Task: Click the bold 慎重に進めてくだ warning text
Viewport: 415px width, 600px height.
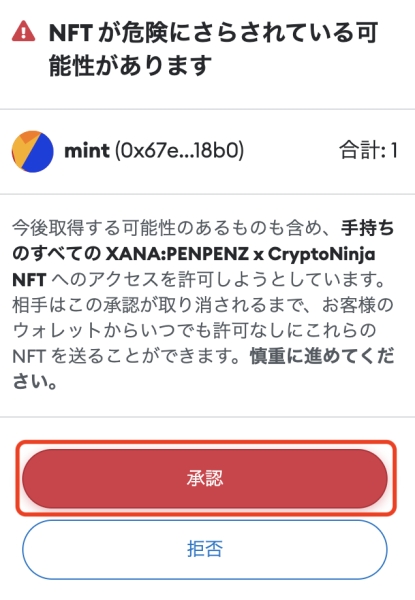Action: (x=322, y=357)
